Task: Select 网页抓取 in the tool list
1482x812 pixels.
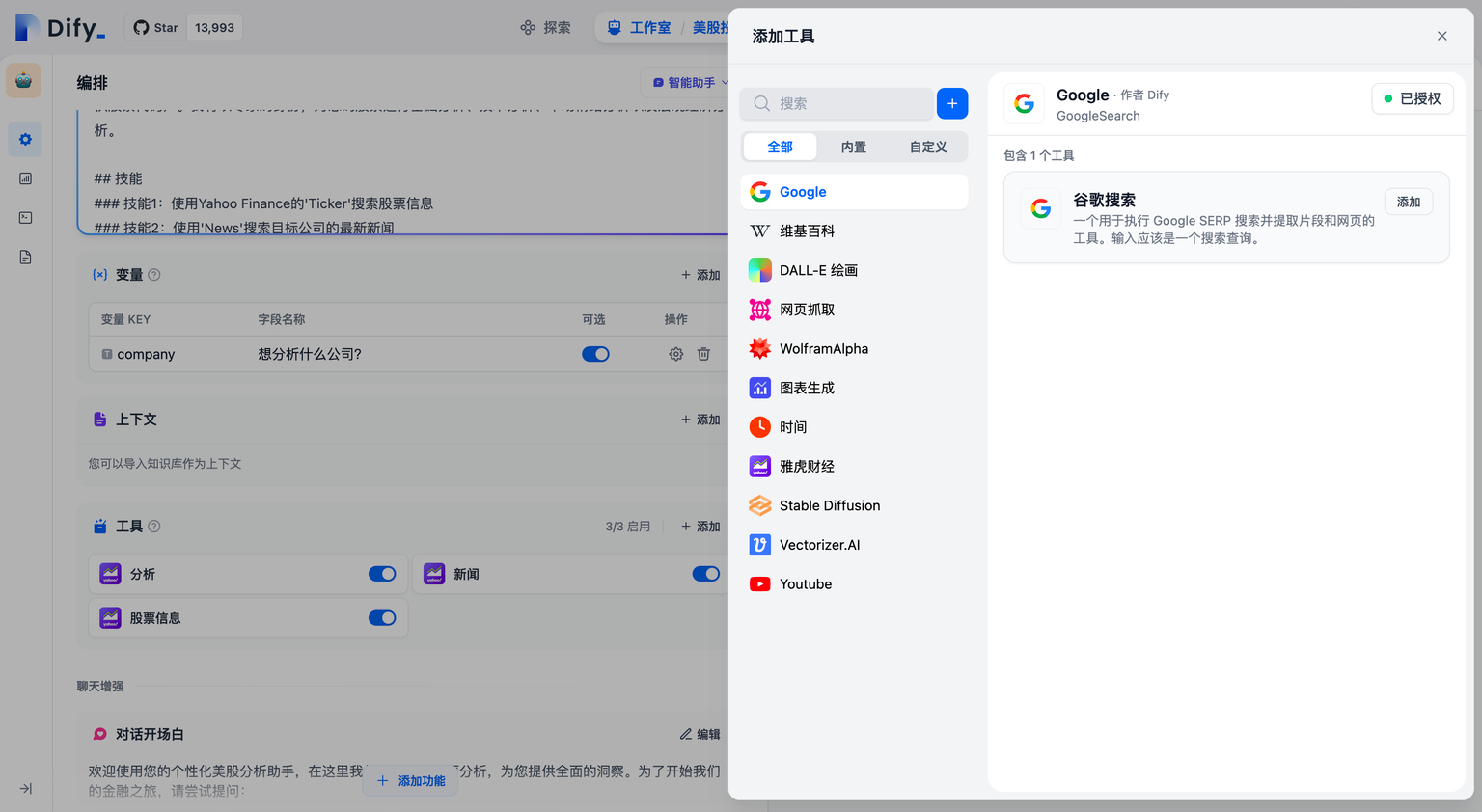Action: (854, 310)
